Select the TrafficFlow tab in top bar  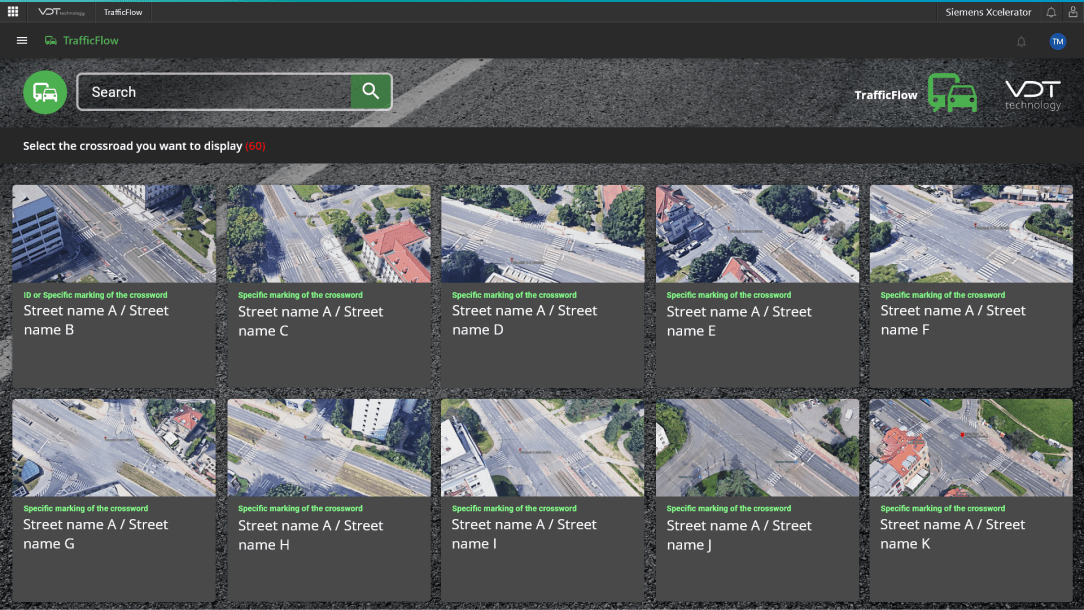tap(123, 12)
